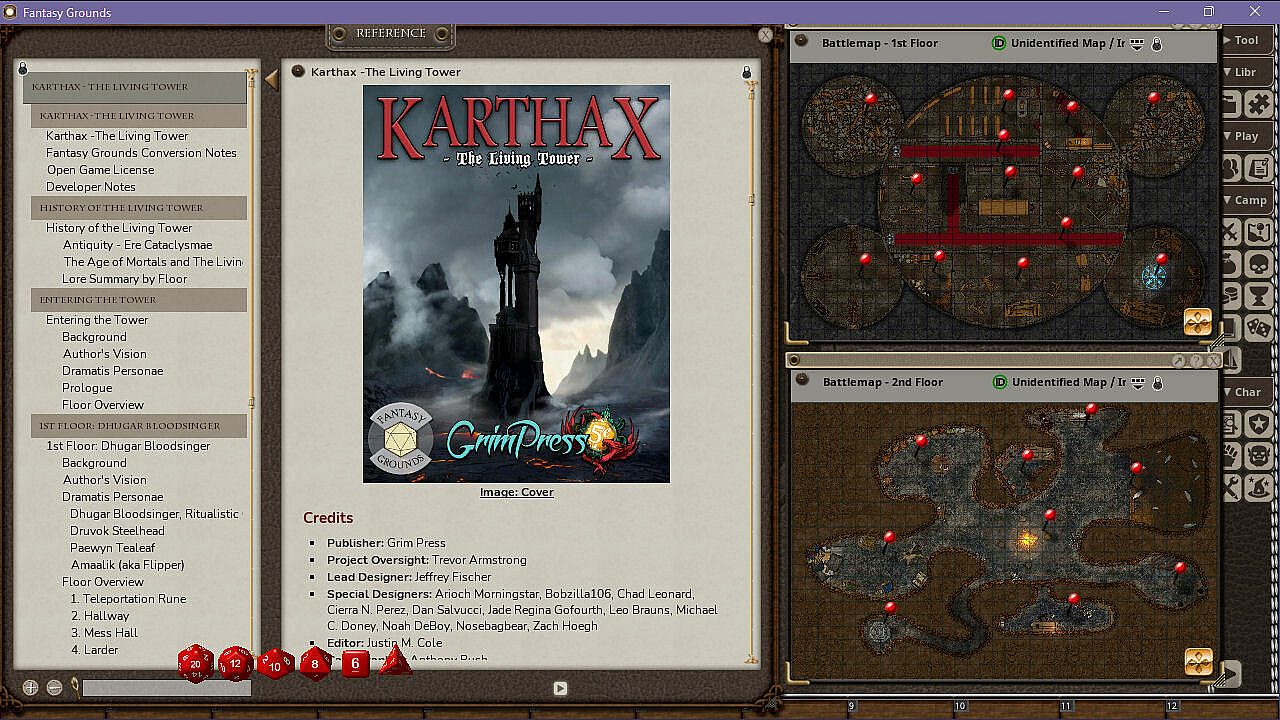Image resolution: width=1280 pixels, height=720 pixels.
Task: Select '3. Mess Hall' in floor overview
Action: click(104, 633)
